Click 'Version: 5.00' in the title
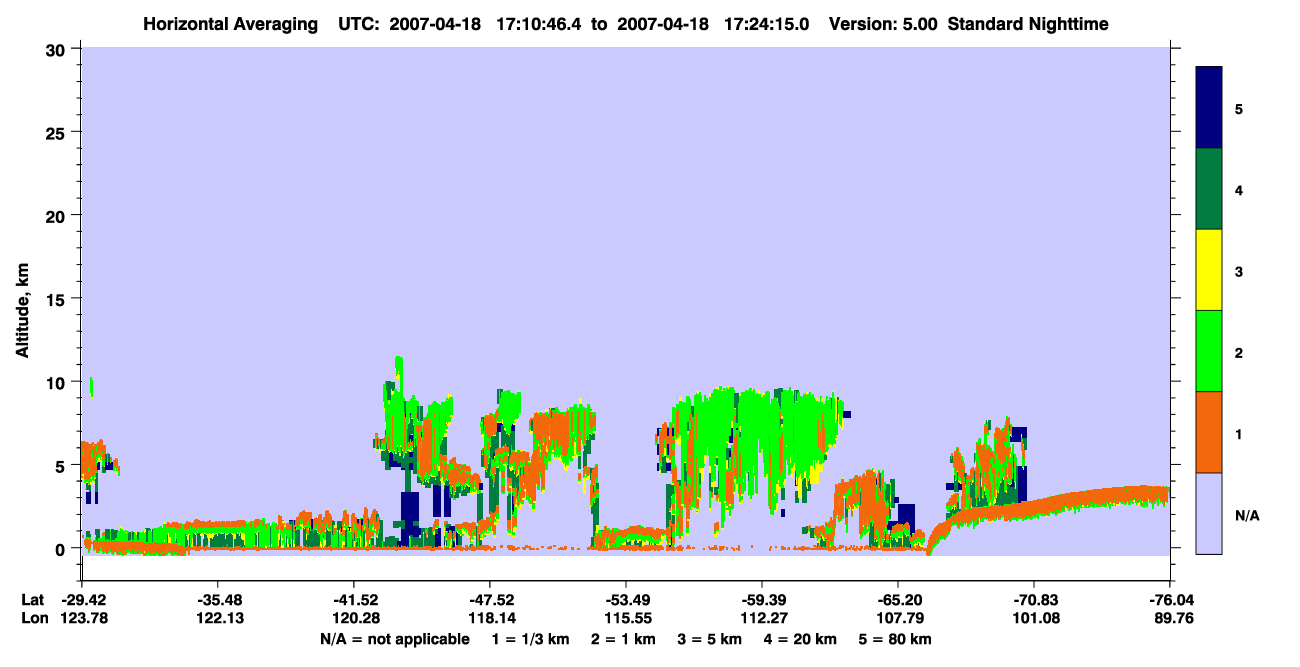The height and width of the screenshot is (667, 1300). 883,23
